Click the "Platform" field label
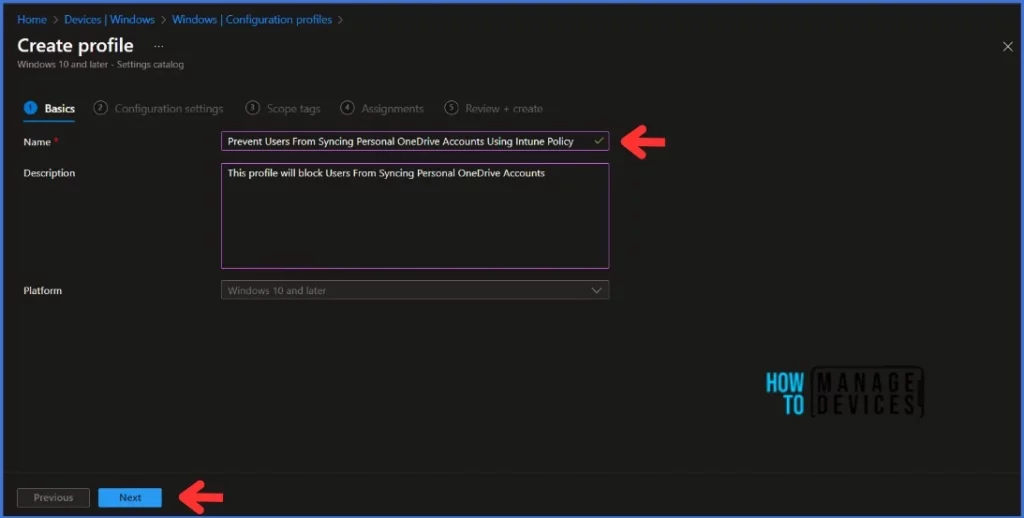The image size is (1024, 518). coord(42,291)
